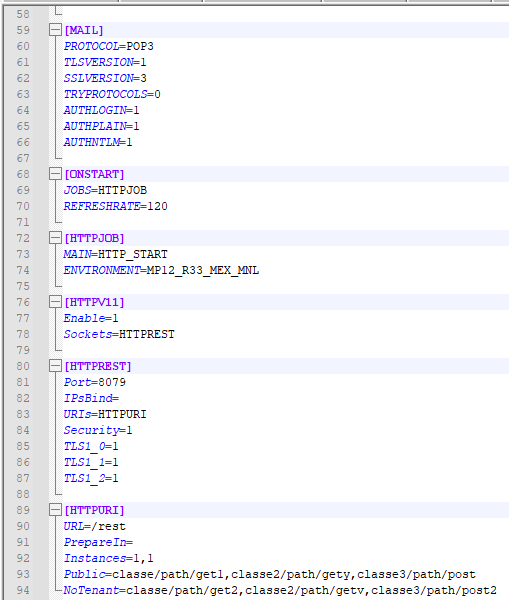Click the [ONSTART] header text

(x=94, y=174)
